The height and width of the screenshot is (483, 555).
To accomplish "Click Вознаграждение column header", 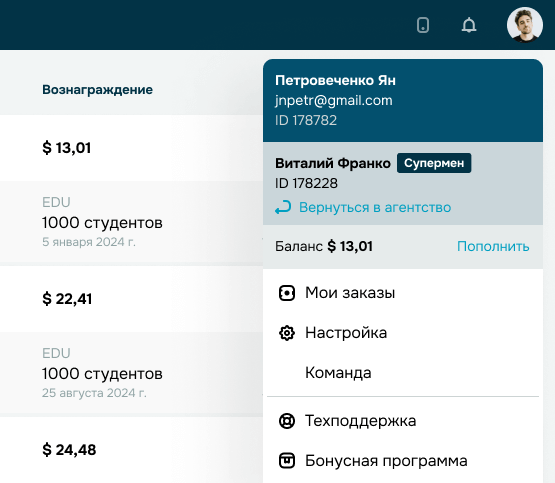I will pos(97,90).
